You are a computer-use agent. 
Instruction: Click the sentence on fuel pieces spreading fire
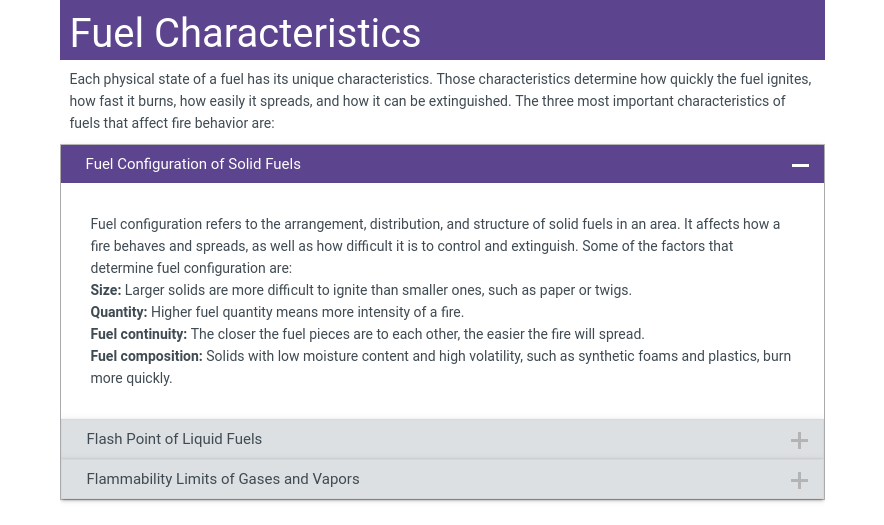[x=417, y=334]
